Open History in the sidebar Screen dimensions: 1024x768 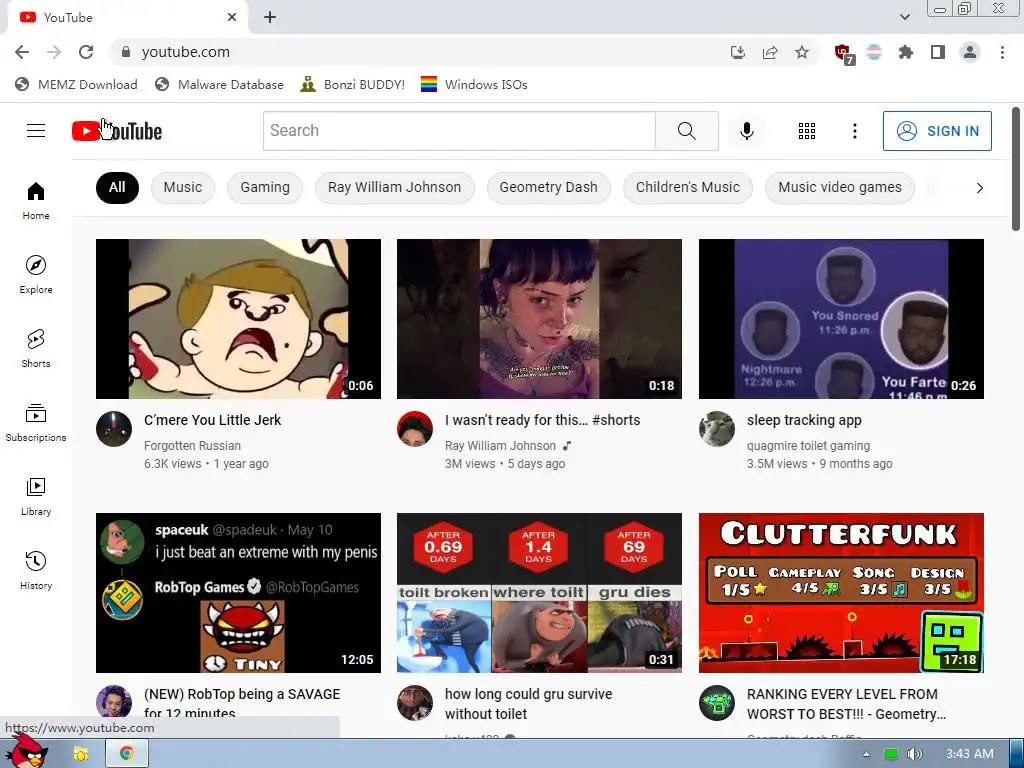click(36, 571)
